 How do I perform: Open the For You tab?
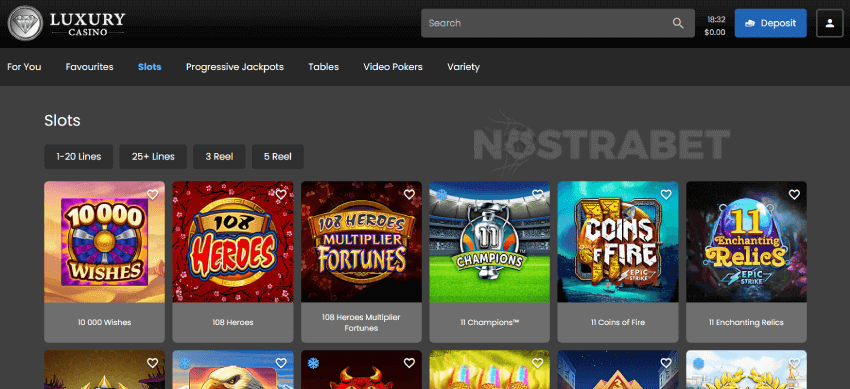point(24,67)
